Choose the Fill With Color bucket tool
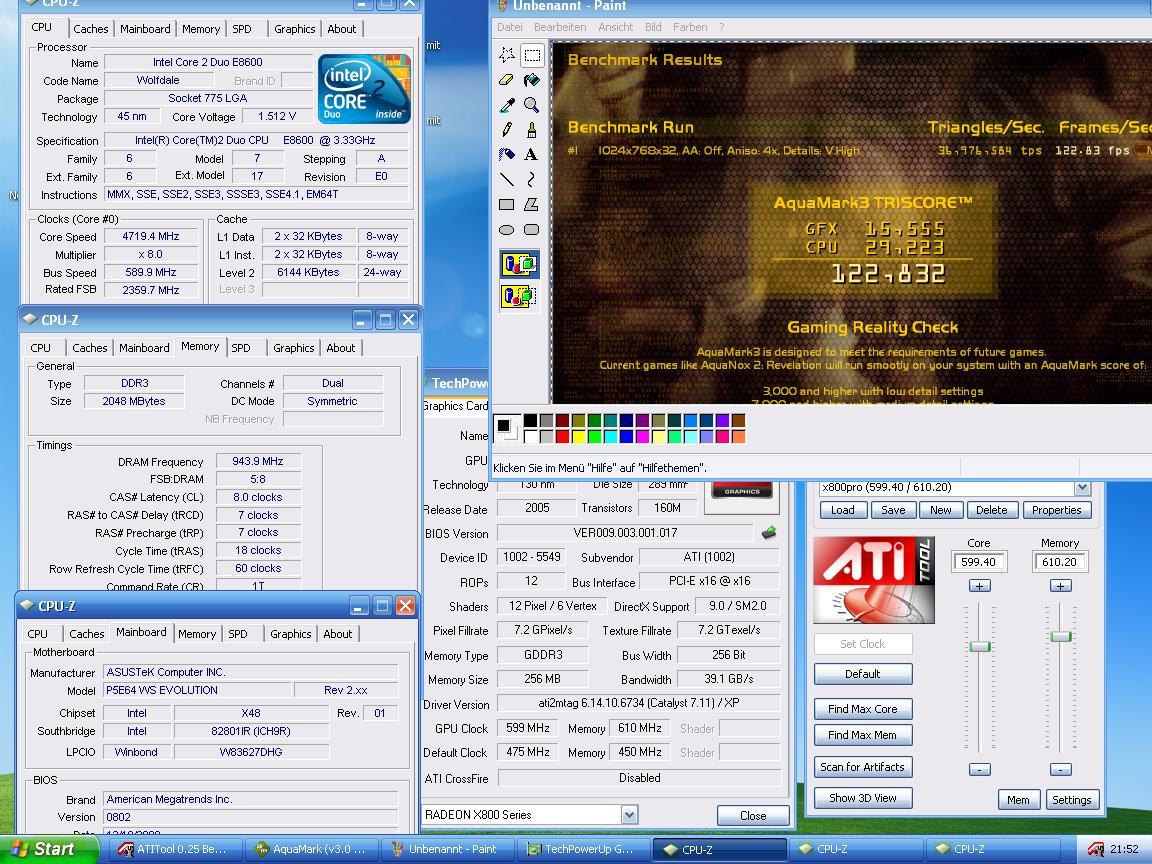 coord(532,80)
